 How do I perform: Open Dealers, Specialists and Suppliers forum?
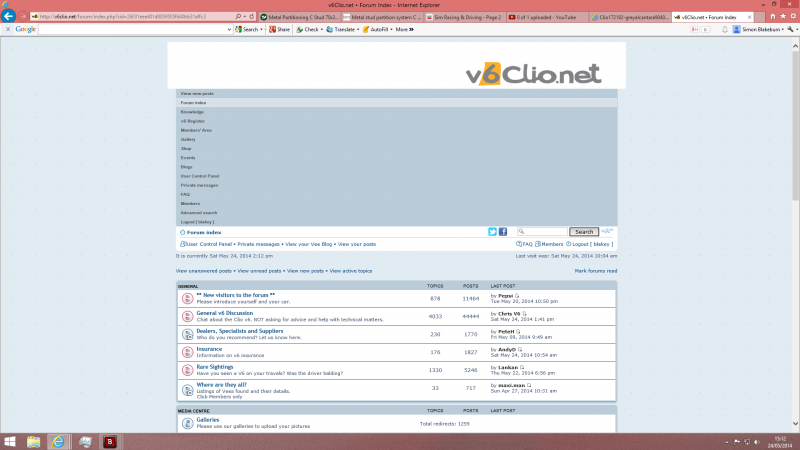(240, 331)
